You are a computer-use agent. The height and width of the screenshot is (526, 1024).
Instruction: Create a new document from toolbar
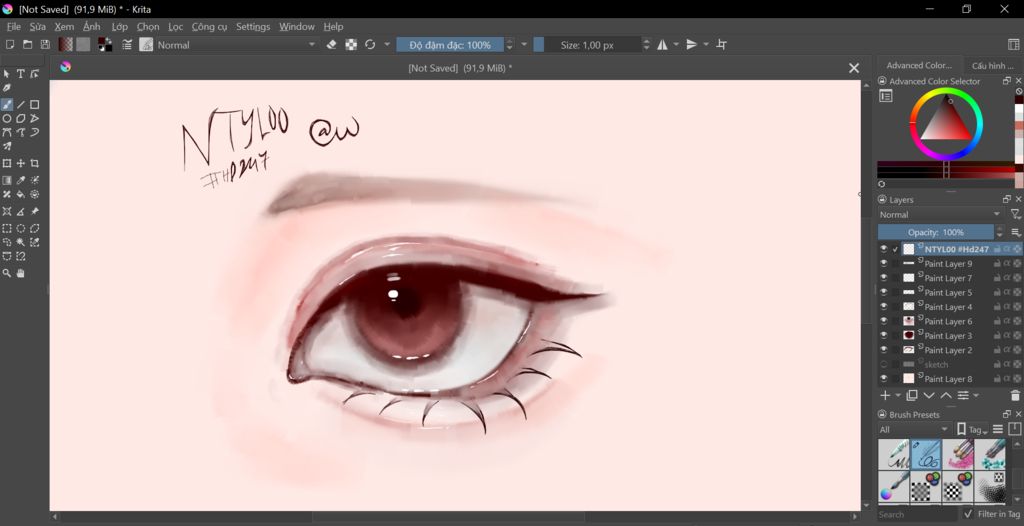[x=10, y=44]
